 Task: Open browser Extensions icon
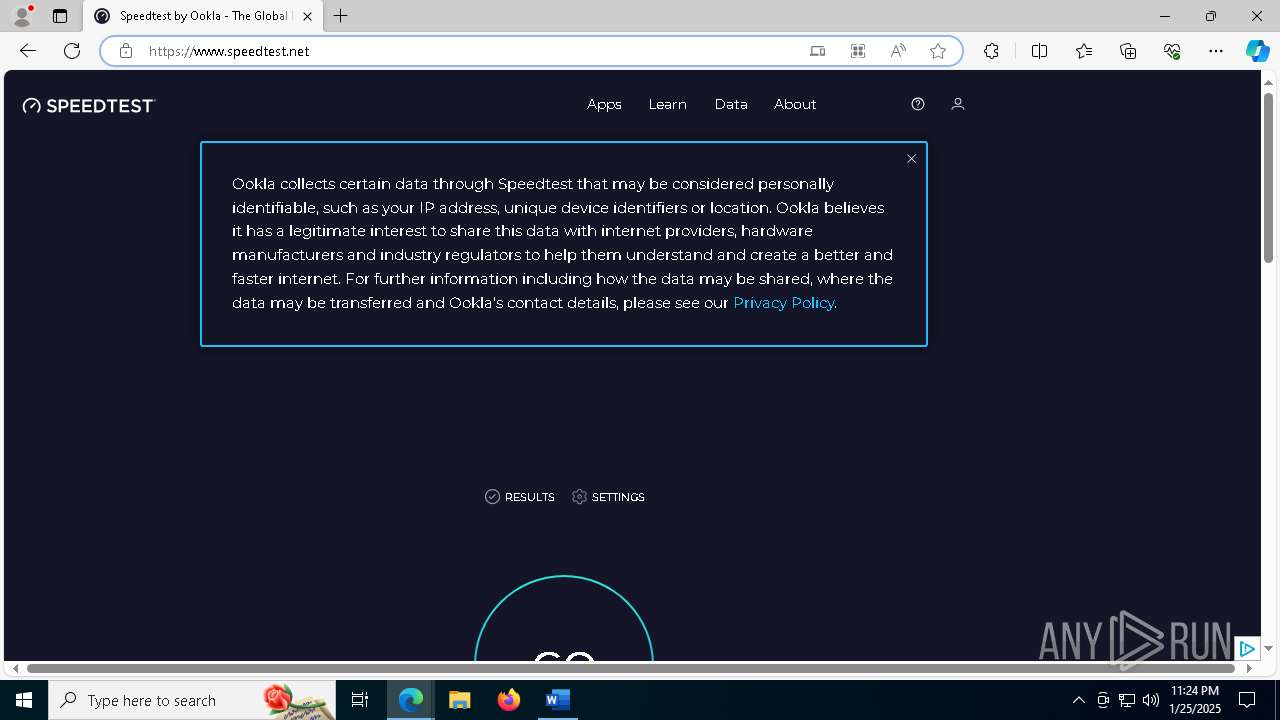991,51
